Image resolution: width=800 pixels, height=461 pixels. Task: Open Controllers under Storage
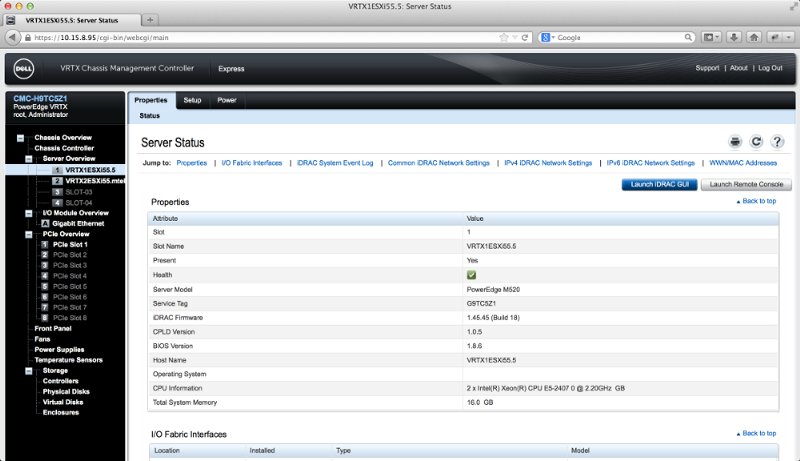pos(61,381)
